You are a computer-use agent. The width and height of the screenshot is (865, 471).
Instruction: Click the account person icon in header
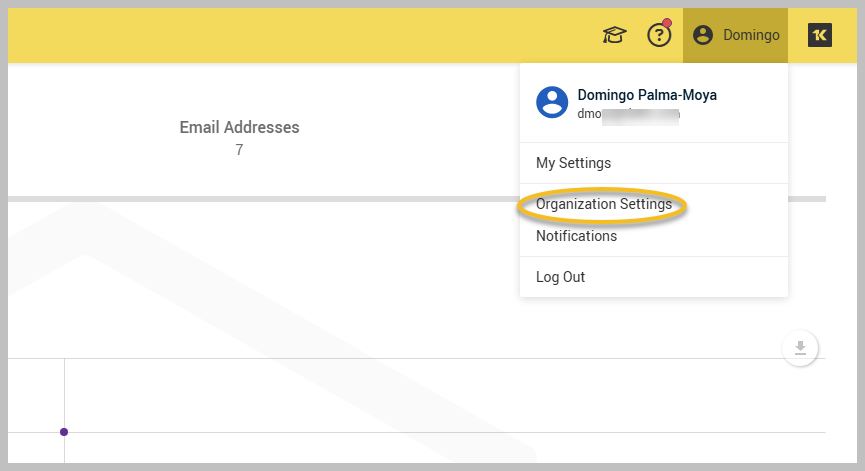point(703,36)
